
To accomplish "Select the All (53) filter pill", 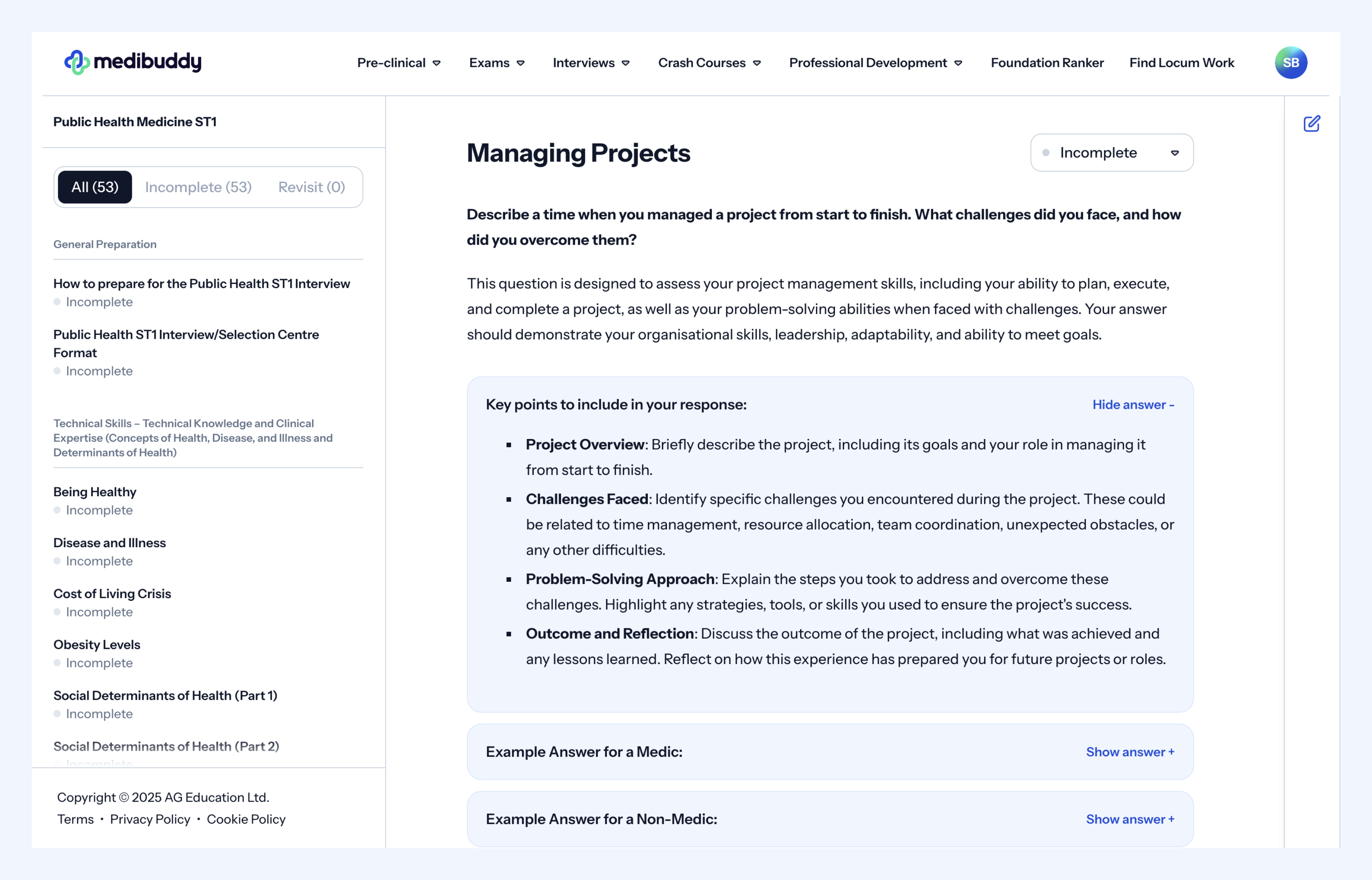I will (x=95, y=187).
